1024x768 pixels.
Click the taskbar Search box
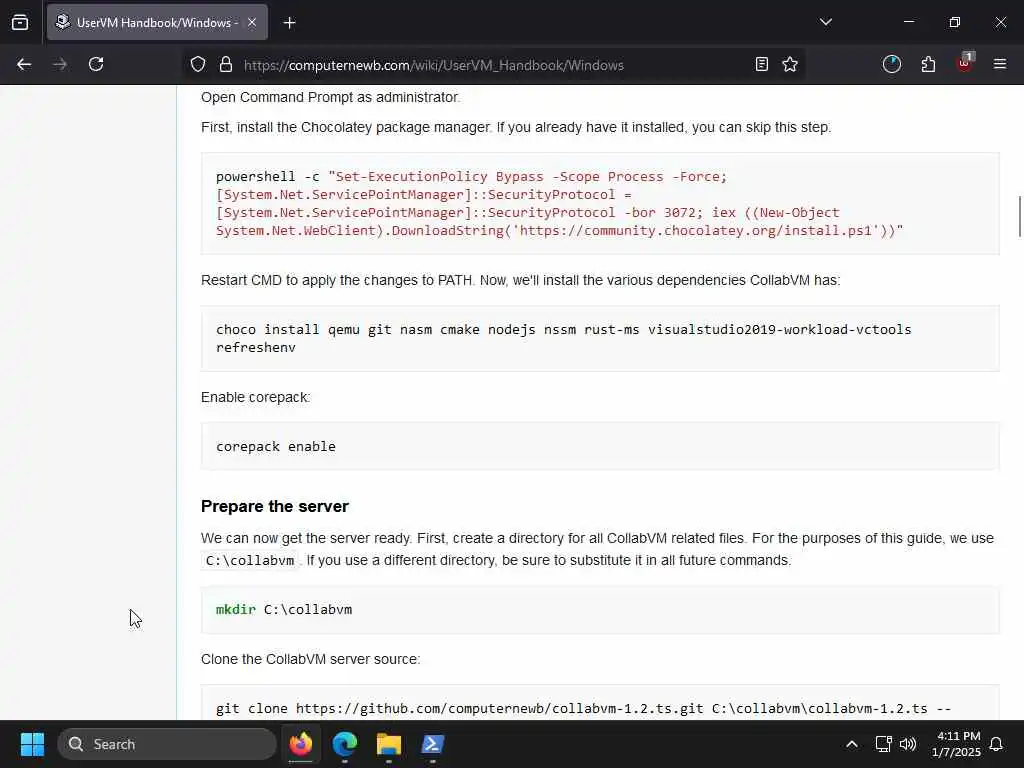pyautogui.click(x=167, y=744)
